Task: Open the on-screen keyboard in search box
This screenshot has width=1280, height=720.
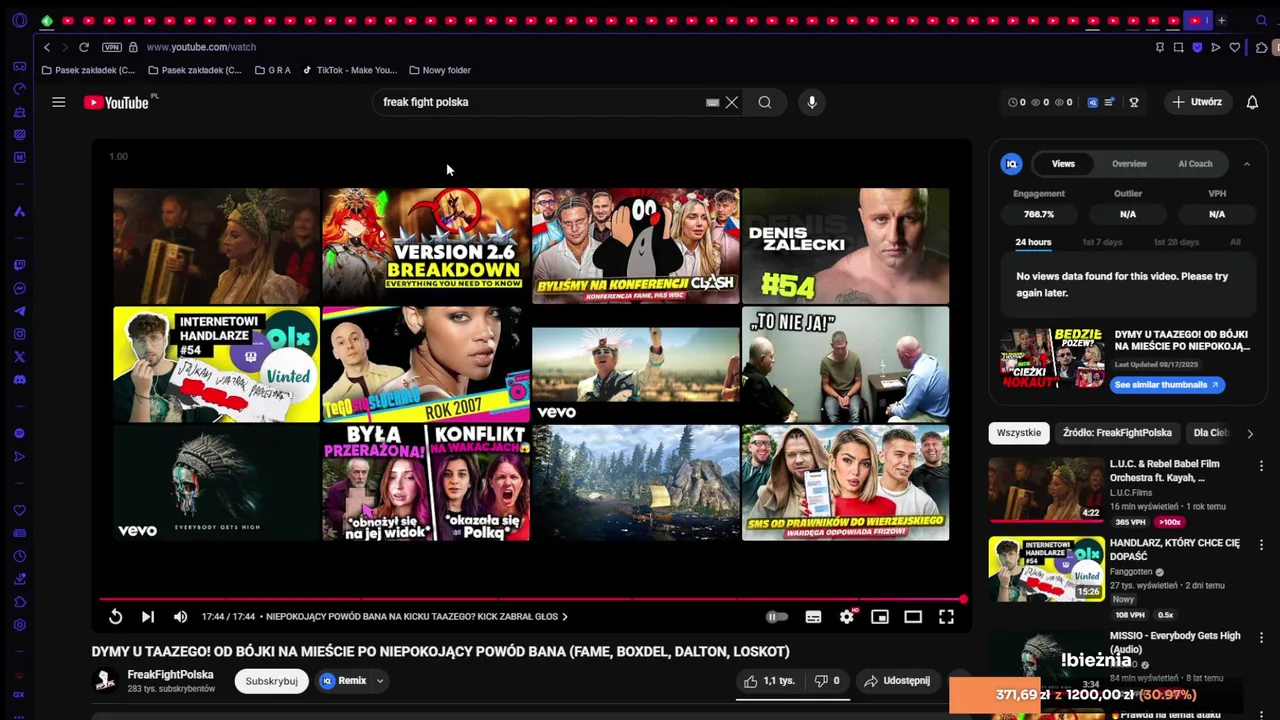Action: pyautogui.click(x=712, y=102)
